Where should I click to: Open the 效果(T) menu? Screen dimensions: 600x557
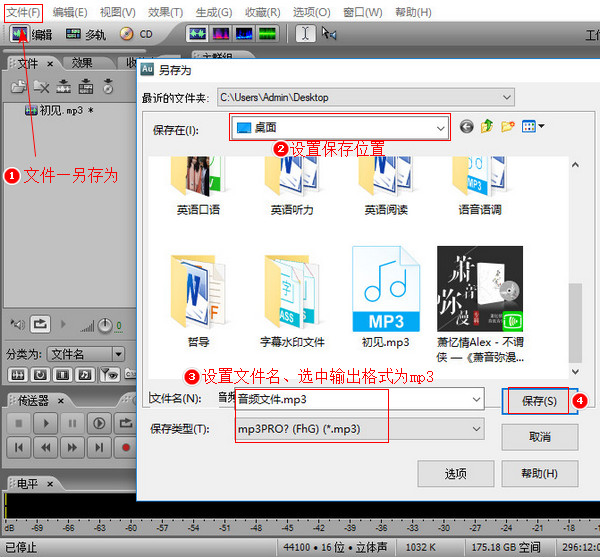point(165,12)
